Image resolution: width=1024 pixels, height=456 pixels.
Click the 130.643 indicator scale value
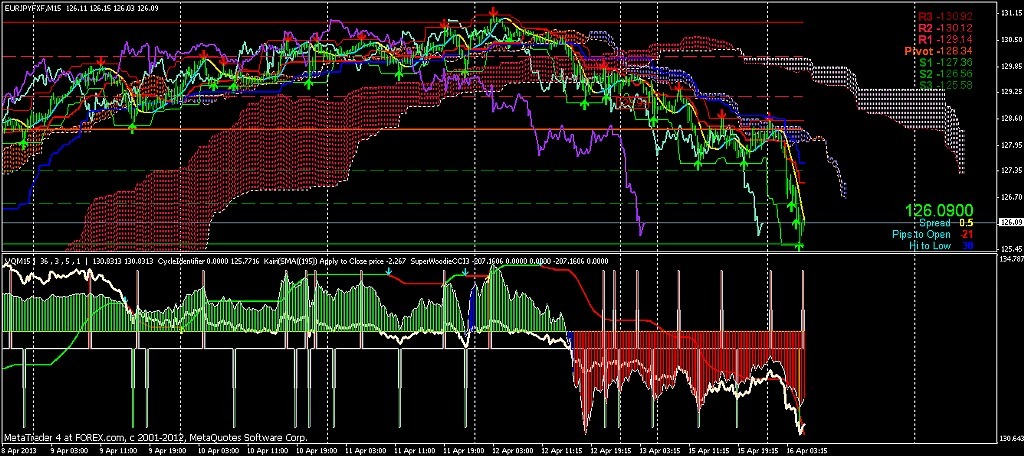[x=1011, y=437]
